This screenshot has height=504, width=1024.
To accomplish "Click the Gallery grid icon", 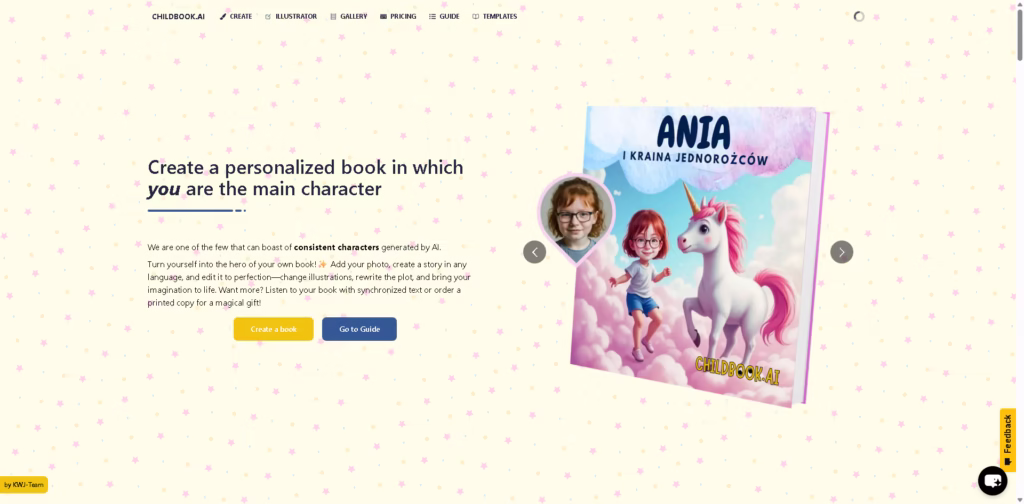I will tap(333, 17).
